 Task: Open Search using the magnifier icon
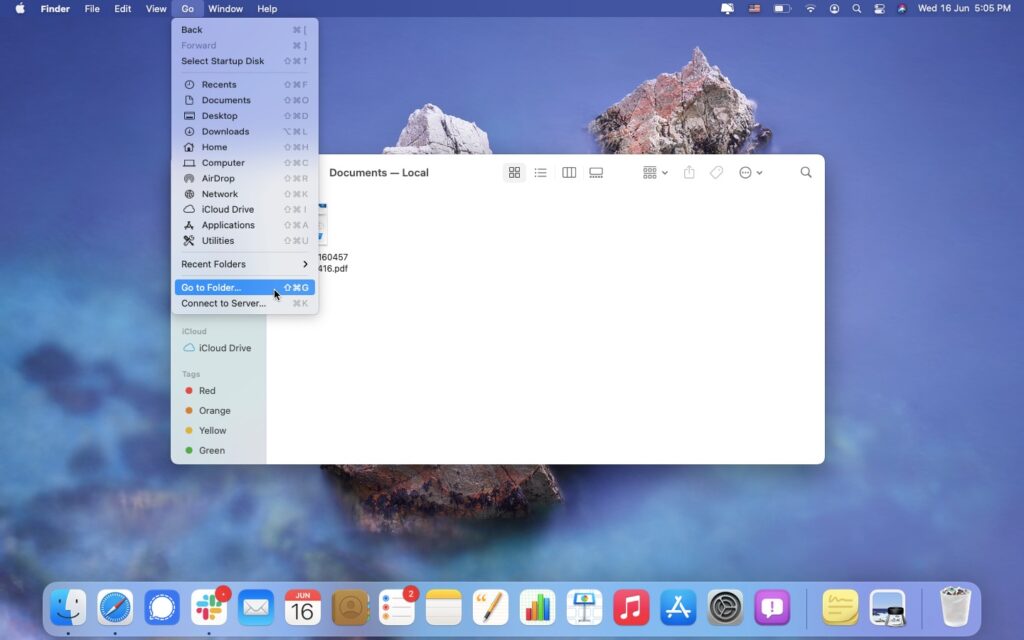pos(806,172)
